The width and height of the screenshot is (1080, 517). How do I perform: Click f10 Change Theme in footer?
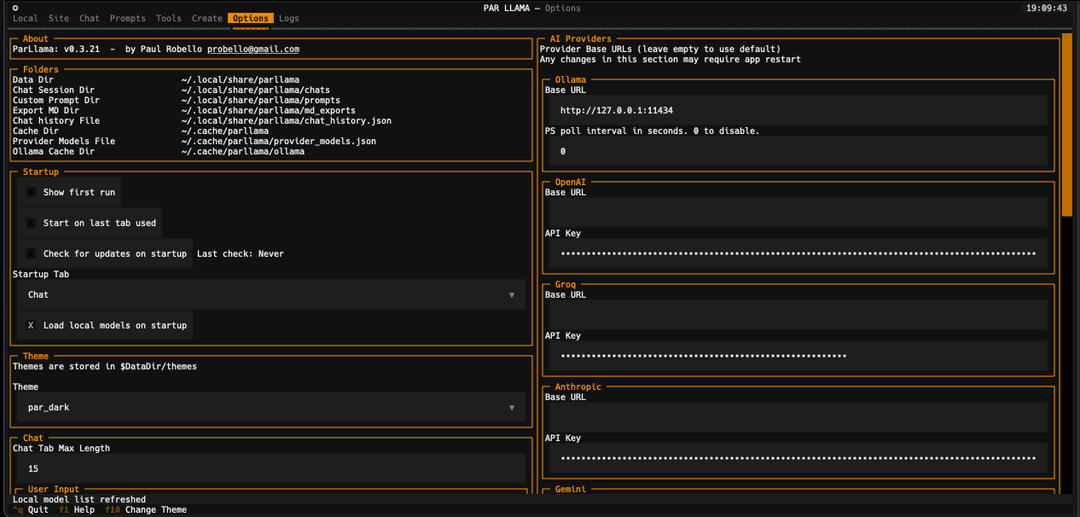145,510
